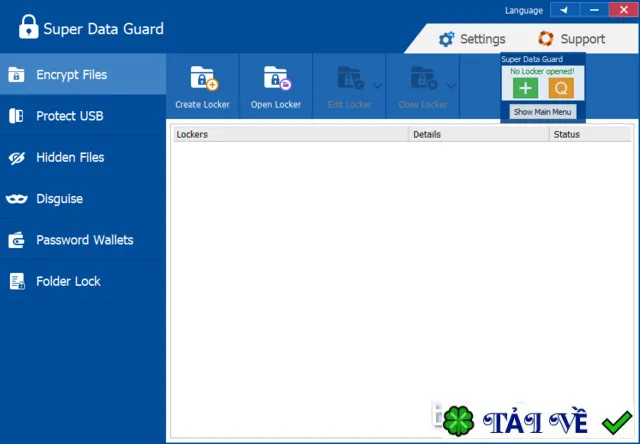Open the Encrypt Files section

tap(83, 74)
